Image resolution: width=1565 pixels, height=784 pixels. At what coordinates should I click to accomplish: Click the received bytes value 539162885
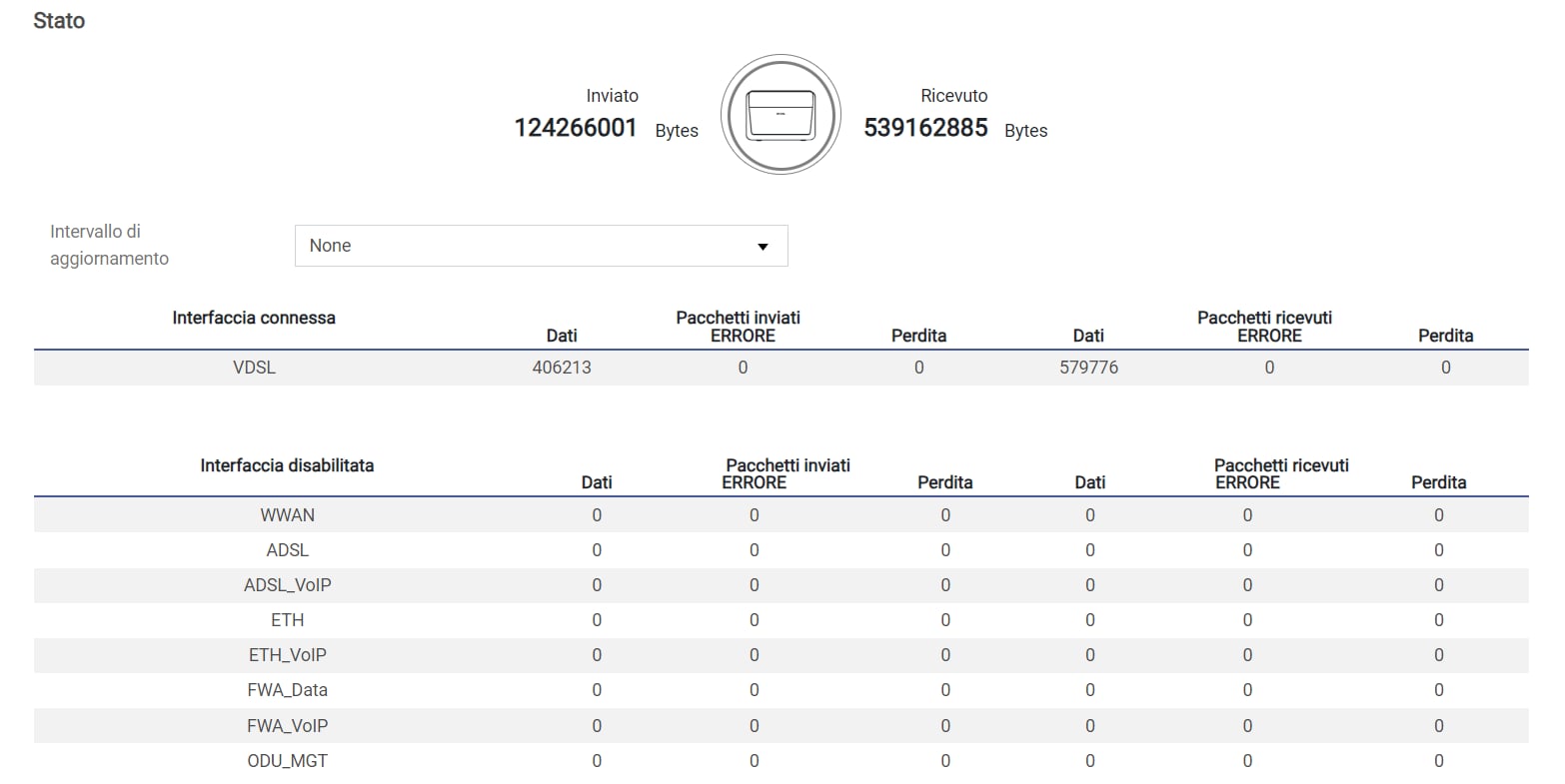pos(925,128)
